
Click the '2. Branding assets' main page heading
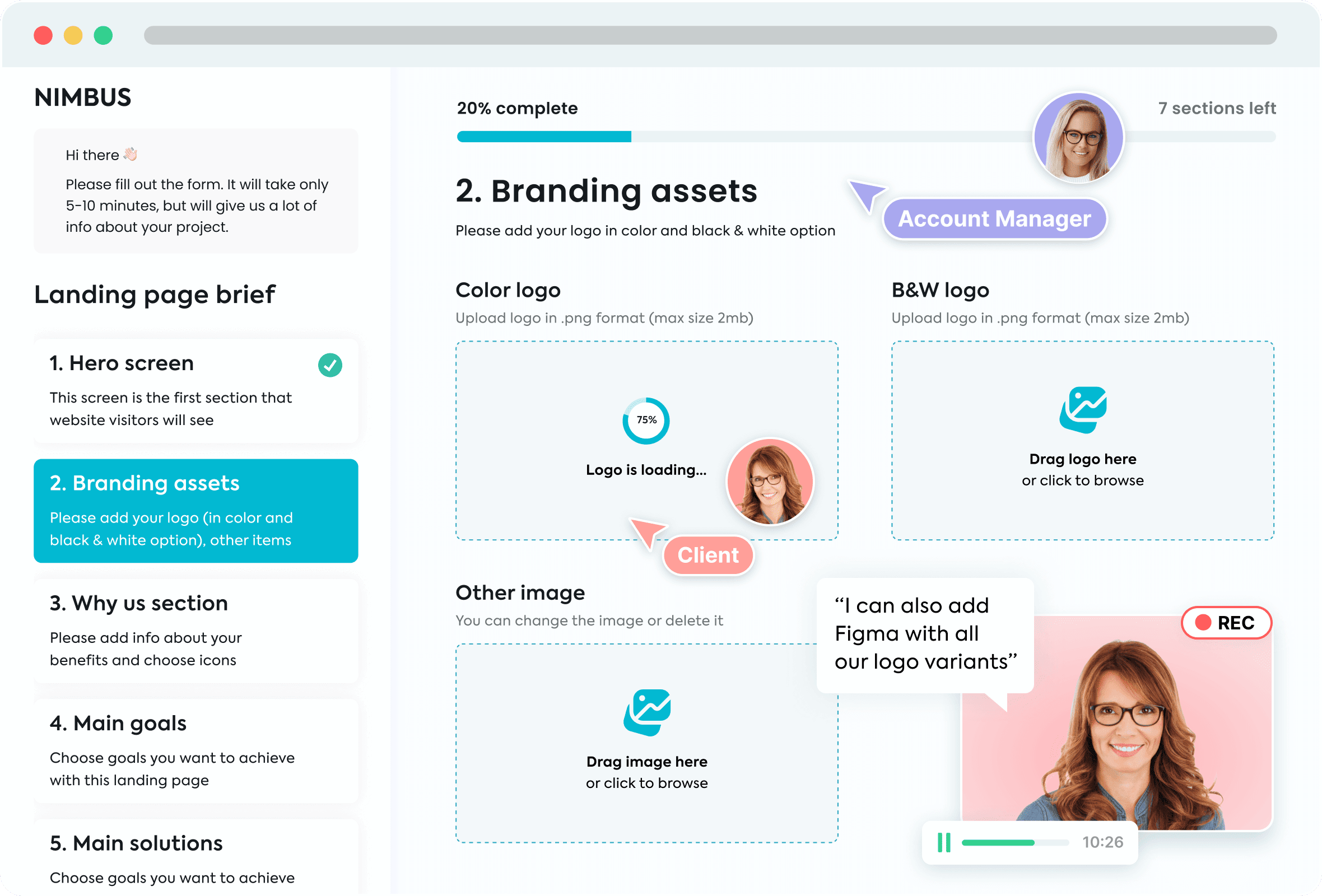click(607, 190)
